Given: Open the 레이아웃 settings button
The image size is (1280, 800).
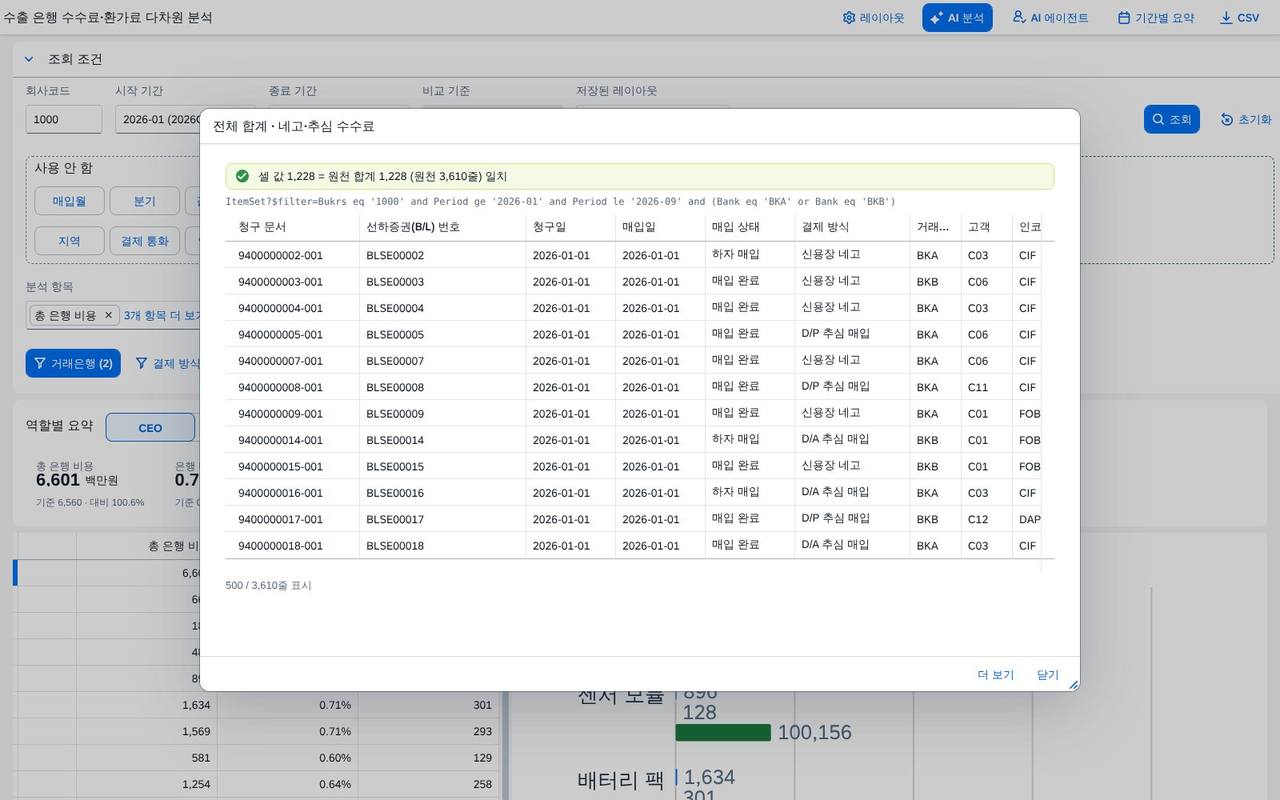Looking at the screenshot, I should point(873,18).
